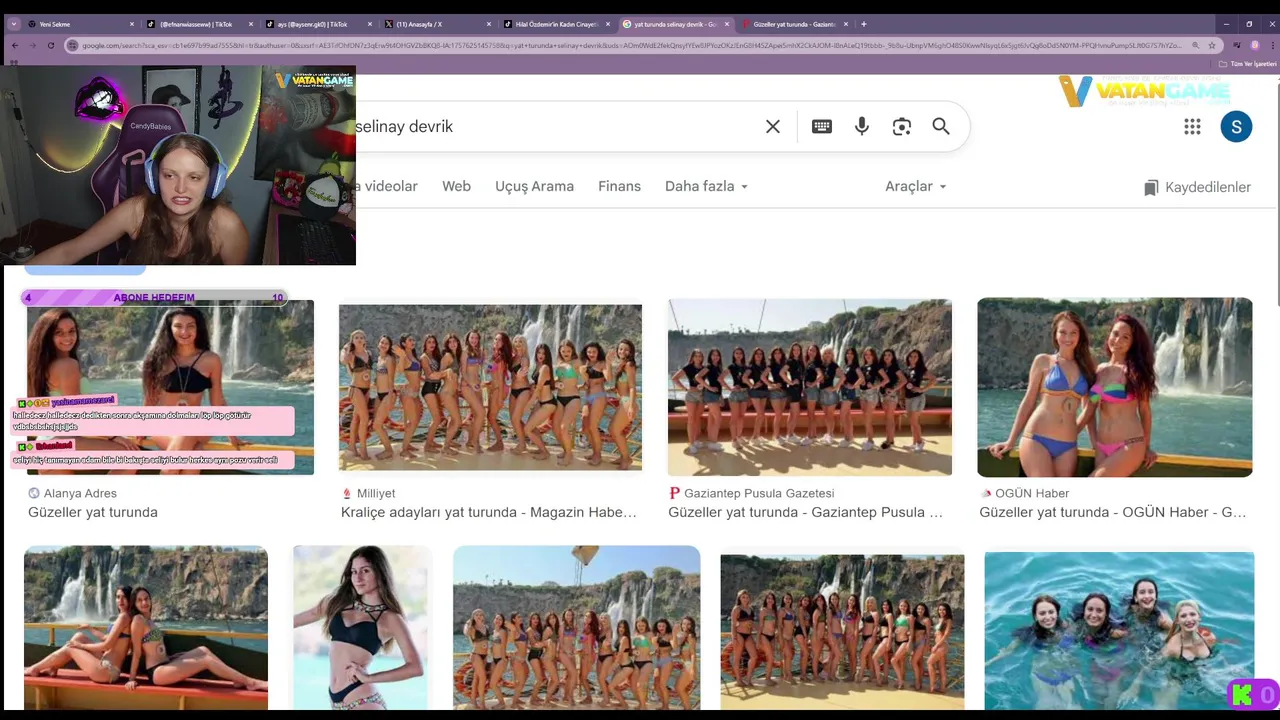Go back using the browser back arrow
The height and width of the screenshot is (720, 1280).
pyautogui.click(x=15, y=45)
